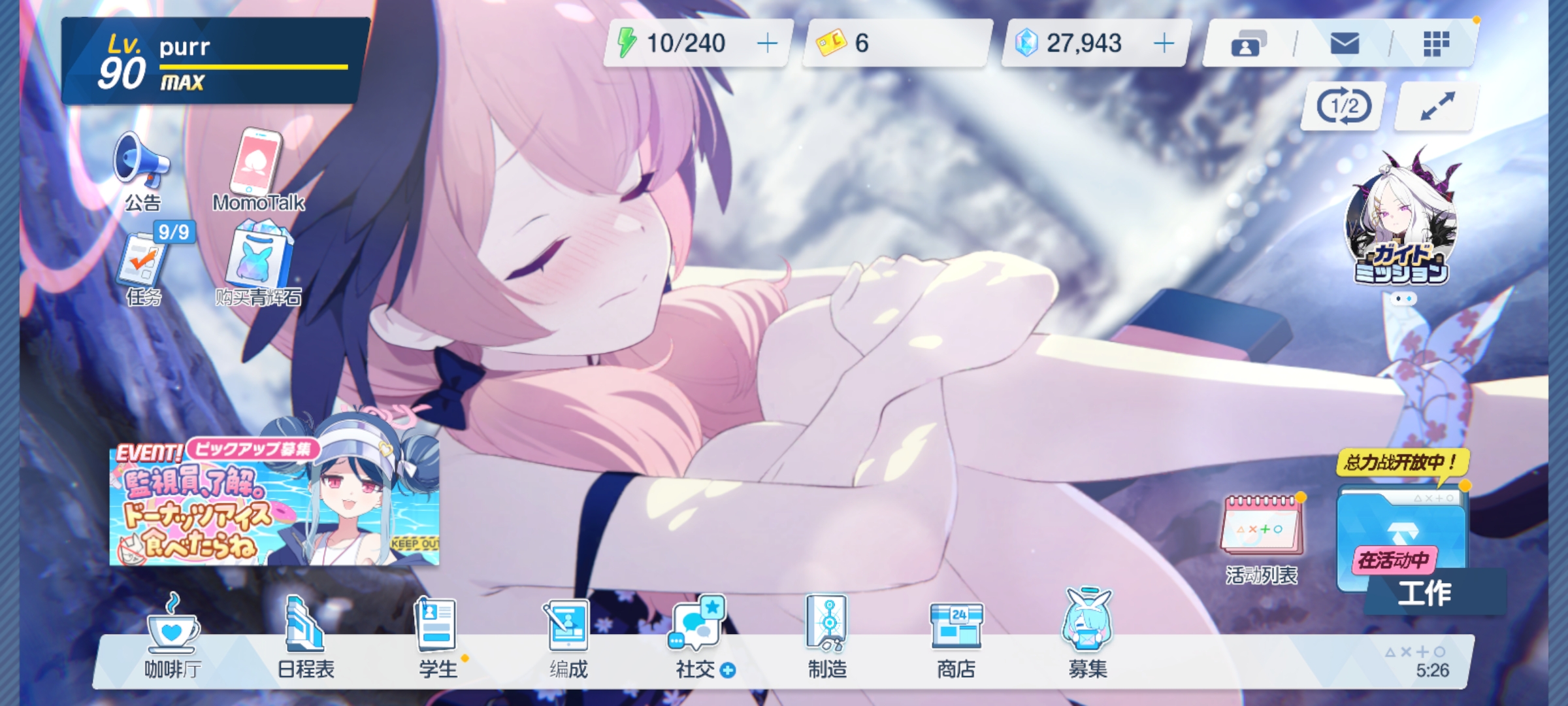Click the 27,943 pyroxene amount

point(1084,44)
